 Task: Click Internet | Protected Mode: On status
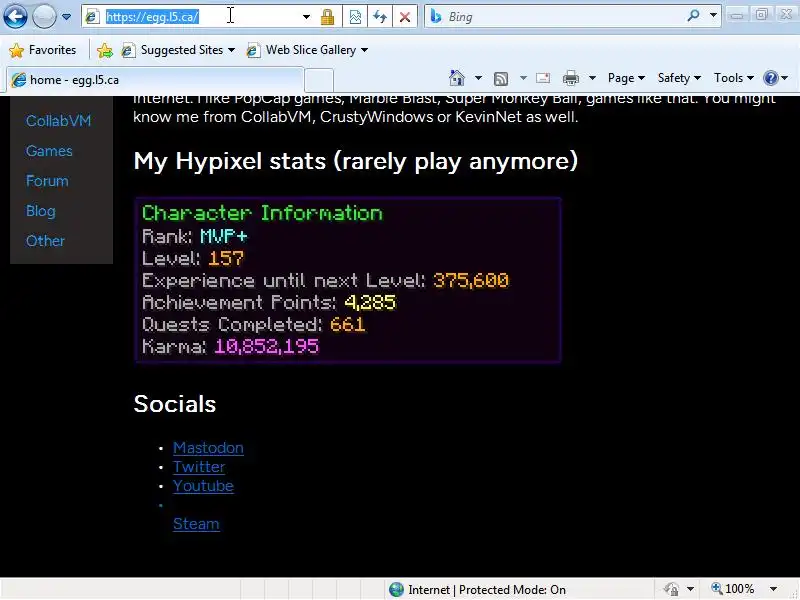coord(487,590)
